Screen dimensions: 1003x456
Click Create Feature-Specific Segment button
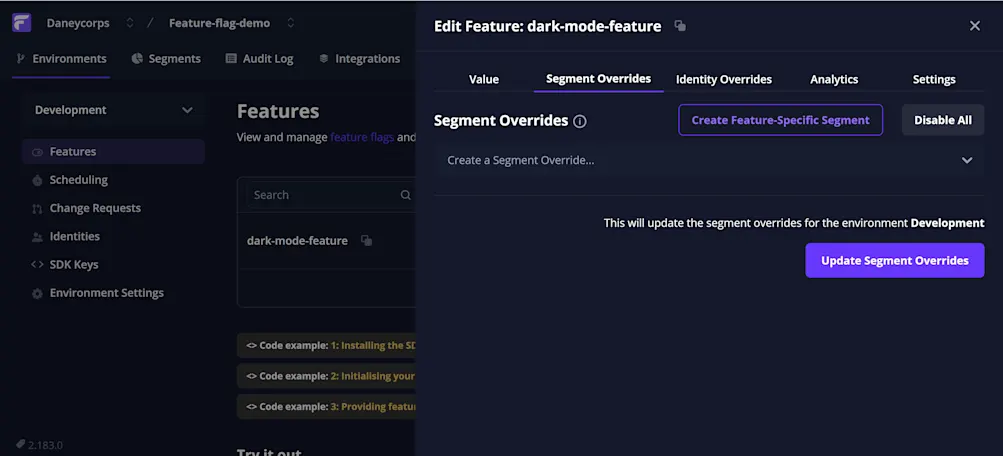(x=780, y=120)
